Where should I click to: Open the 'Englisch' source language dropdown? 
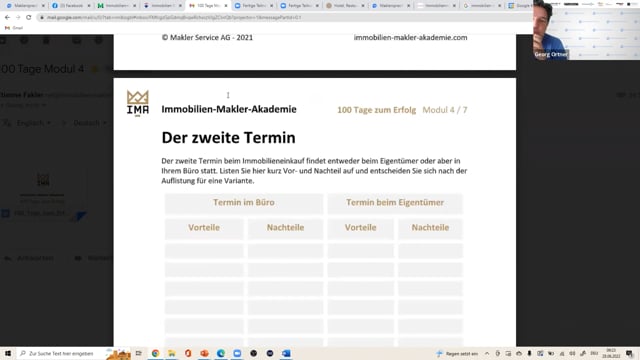pos(34,123)
